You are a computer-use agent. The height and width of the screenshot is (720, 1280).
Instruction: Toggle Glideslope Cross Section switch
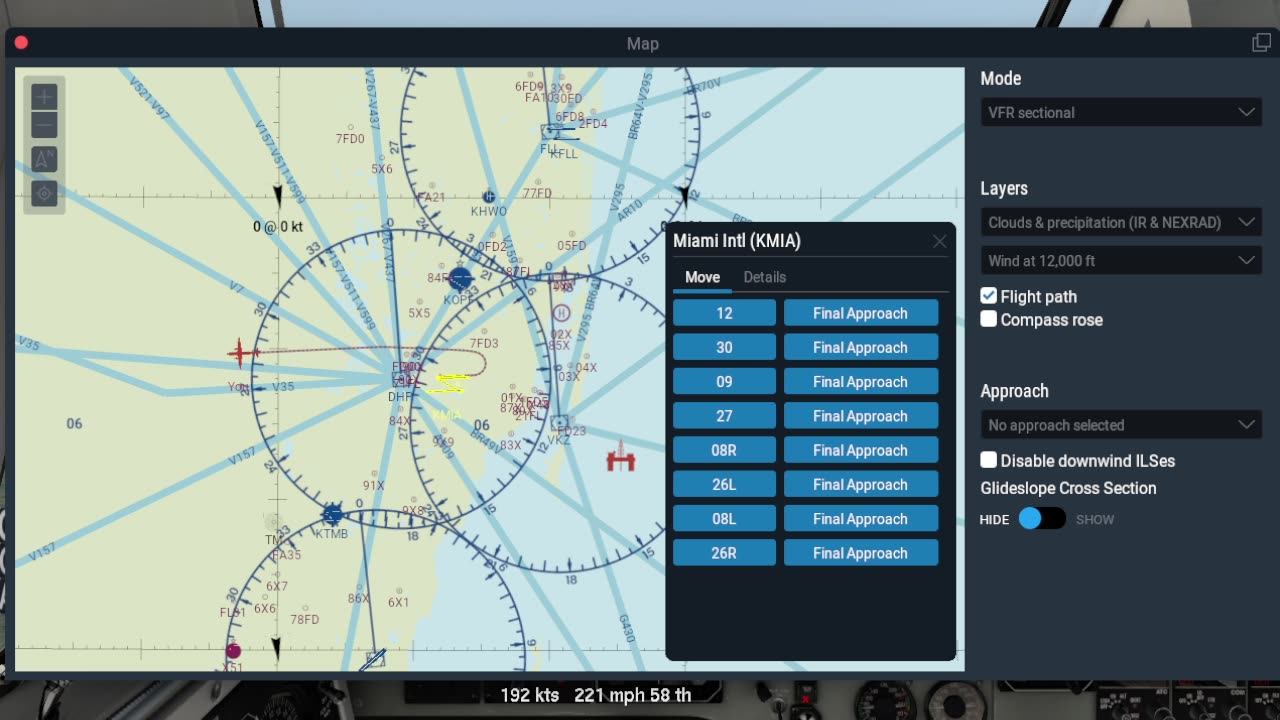coord(1041,519)
